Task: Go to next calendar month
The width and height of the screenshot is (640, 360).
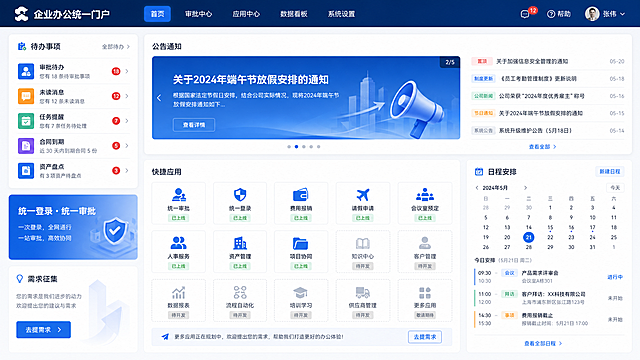Action: (x=525, y=188)
